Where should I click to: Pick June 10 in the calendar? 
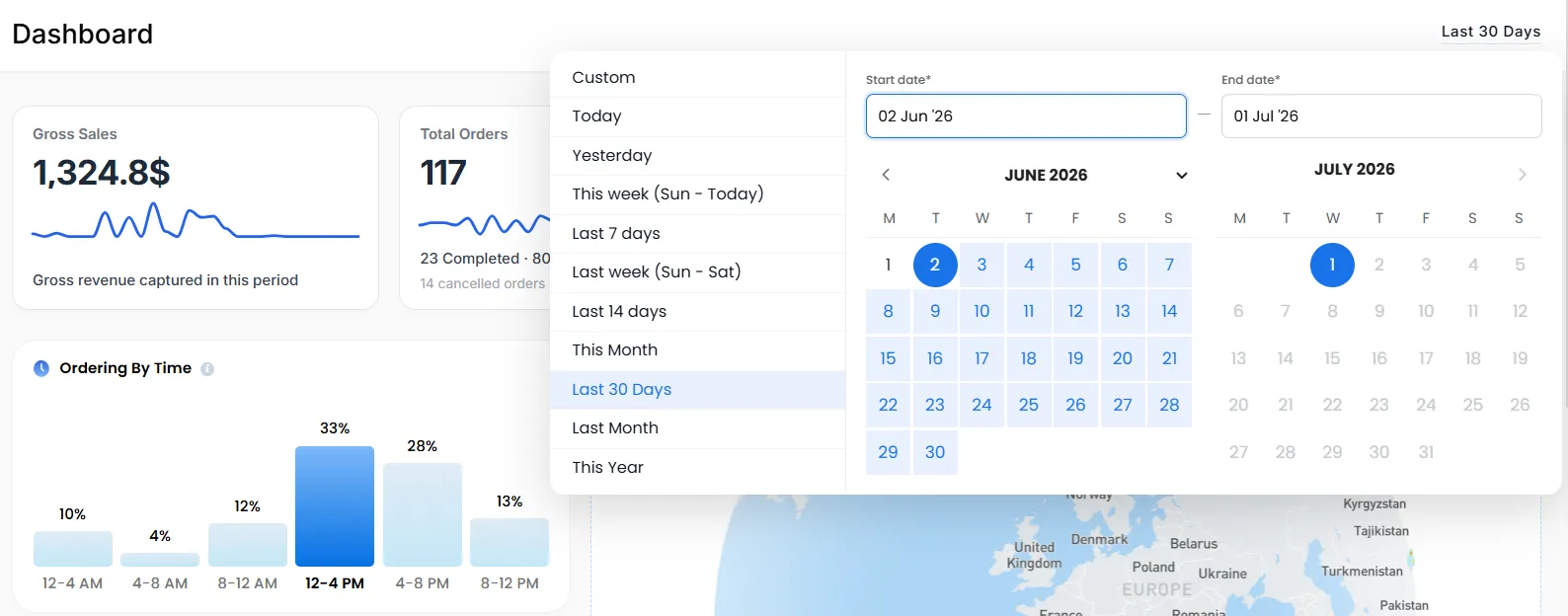(x=981, y=311)
